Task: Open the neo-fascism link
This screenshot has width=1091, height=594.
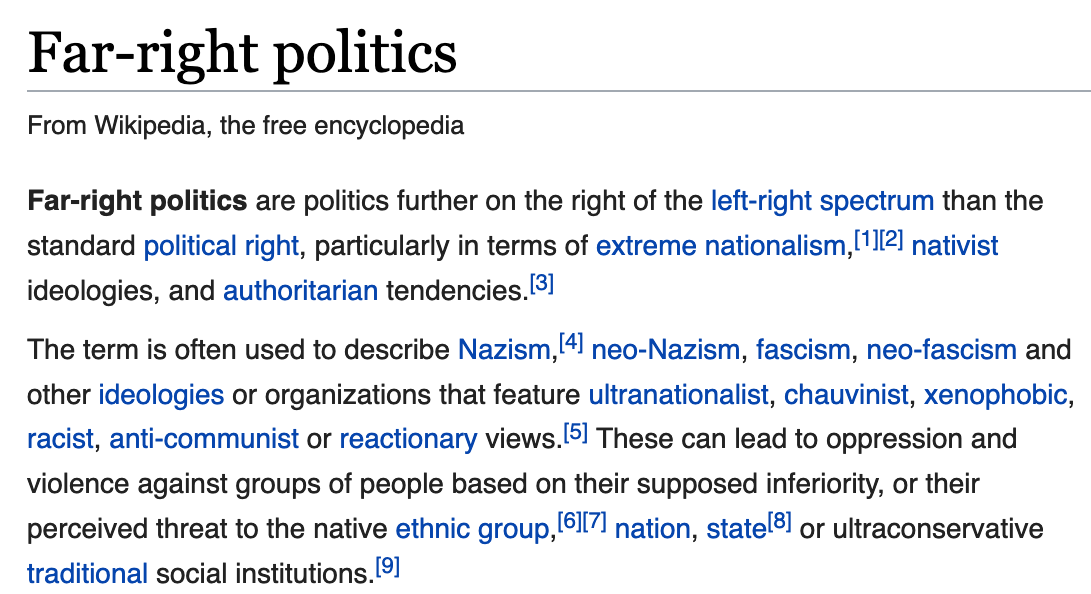Action: [x=941, y=350]
